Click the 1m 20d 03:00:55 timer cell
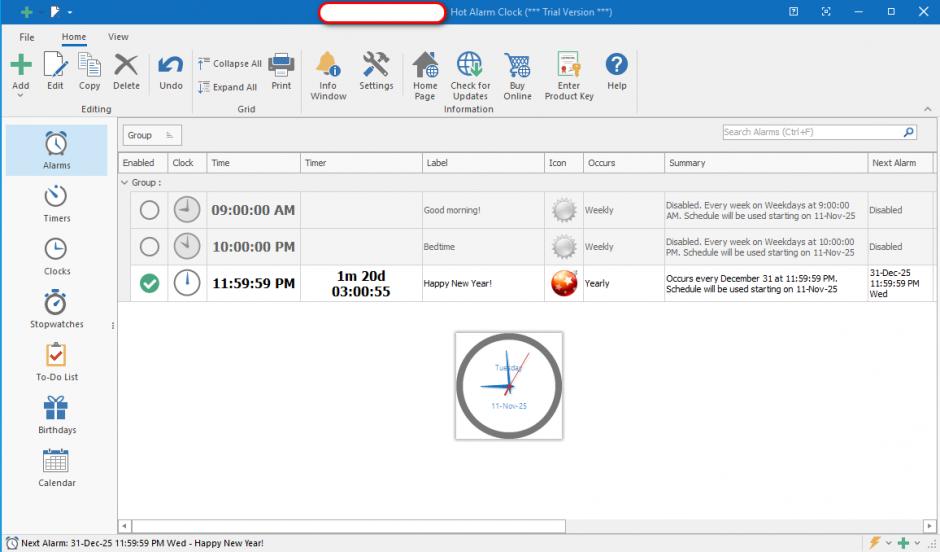The width and height of the screenshot is (940, 552). pos(361,283)
